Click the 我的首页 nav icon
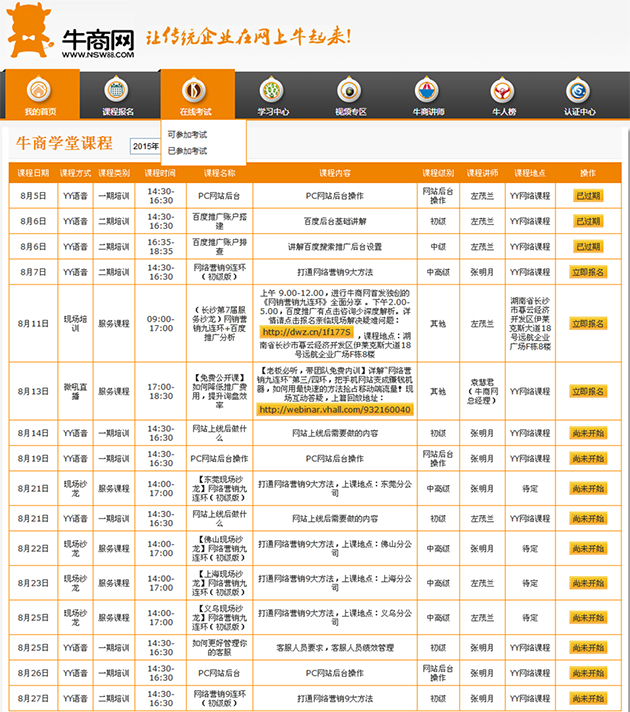This screenshot has height=712, width=630. tap(40, 90)
